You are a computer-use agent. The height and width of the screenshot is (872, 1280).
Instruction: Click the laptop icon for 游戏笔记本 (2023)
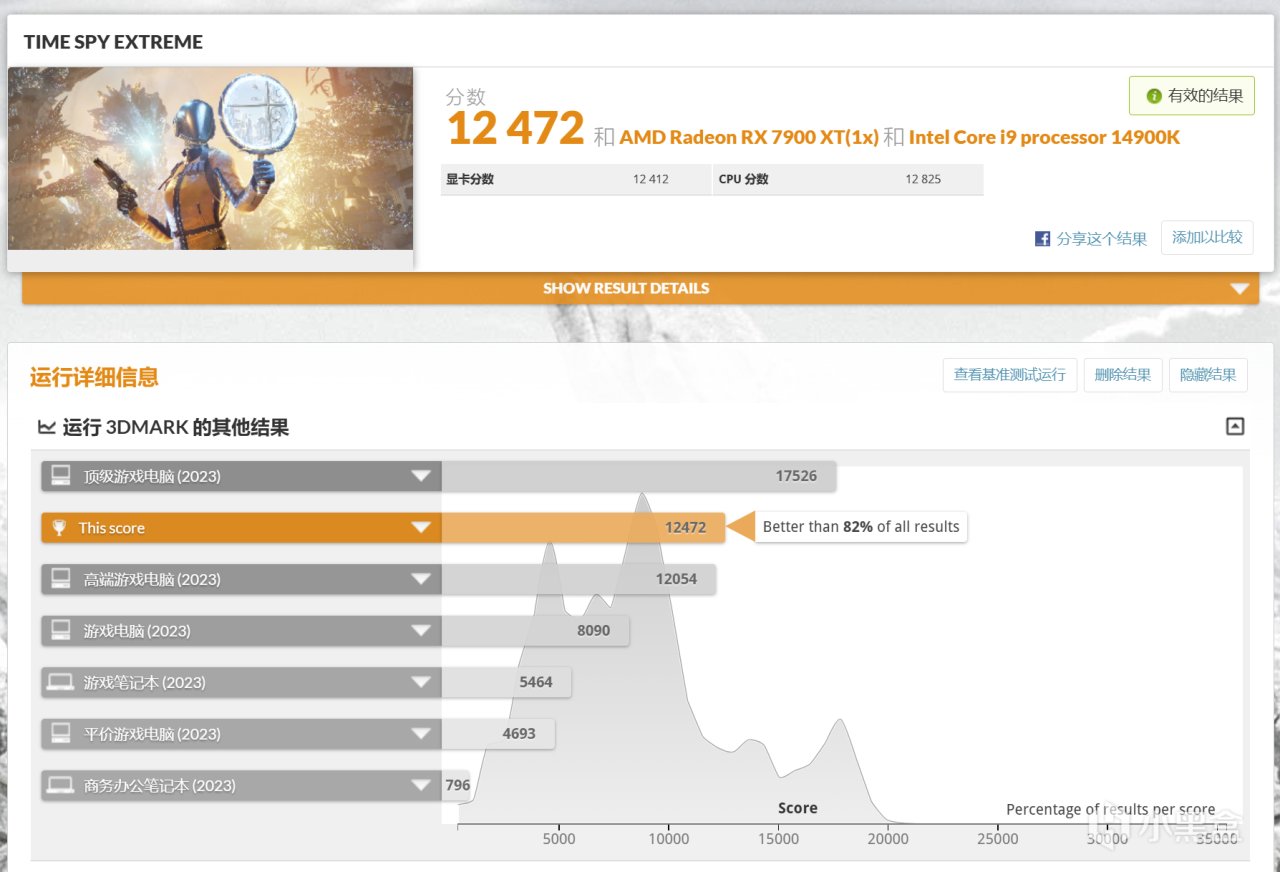[x=61, y=683]
